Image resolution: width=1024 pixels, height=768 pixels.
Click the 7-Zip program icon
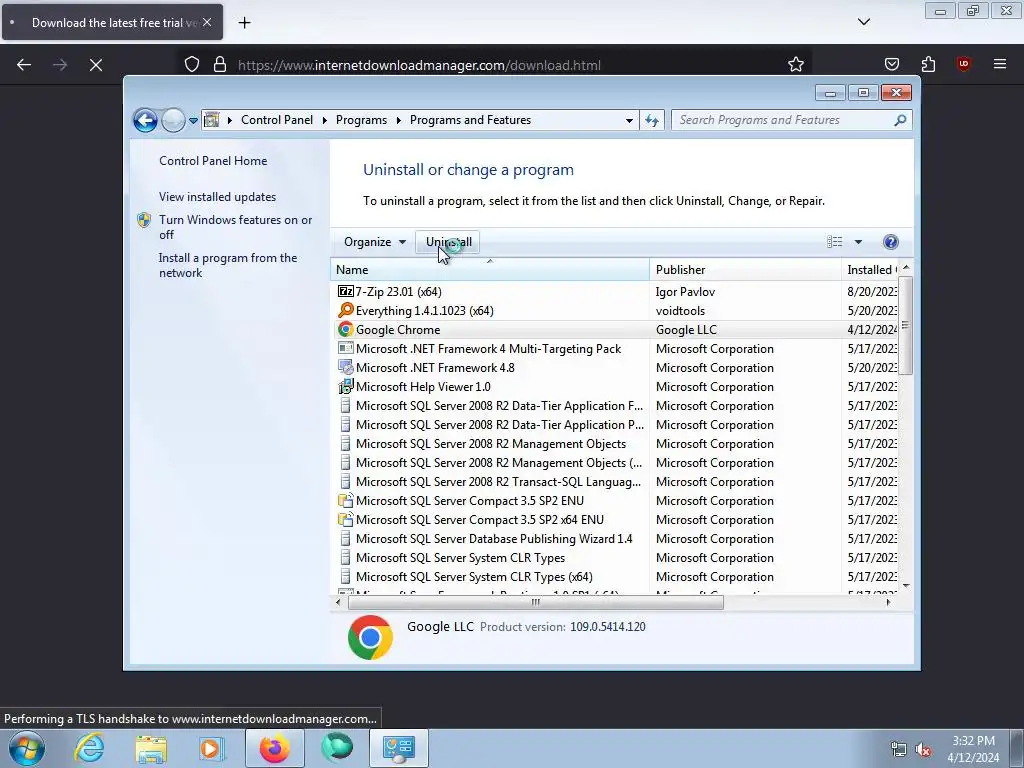coord(345,291)
